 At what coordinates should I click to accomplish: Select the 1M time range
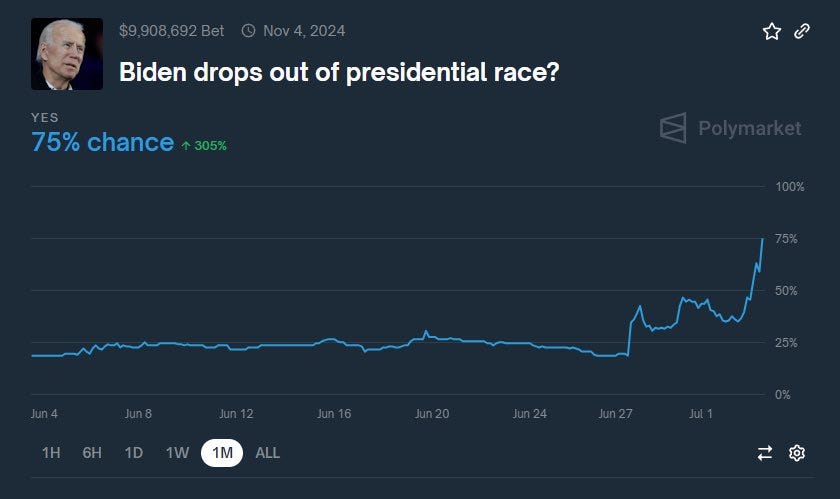(x=222, y=453)
